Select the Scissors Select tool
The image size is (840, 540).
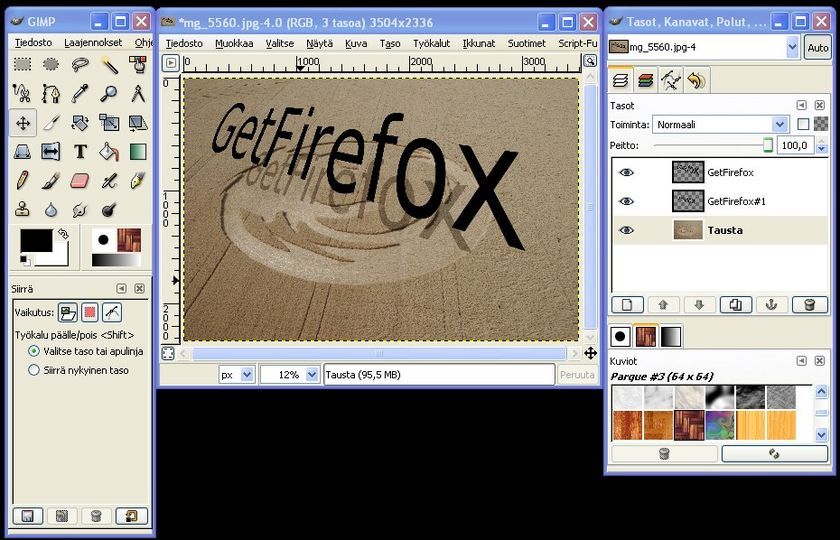click(22, 93)
